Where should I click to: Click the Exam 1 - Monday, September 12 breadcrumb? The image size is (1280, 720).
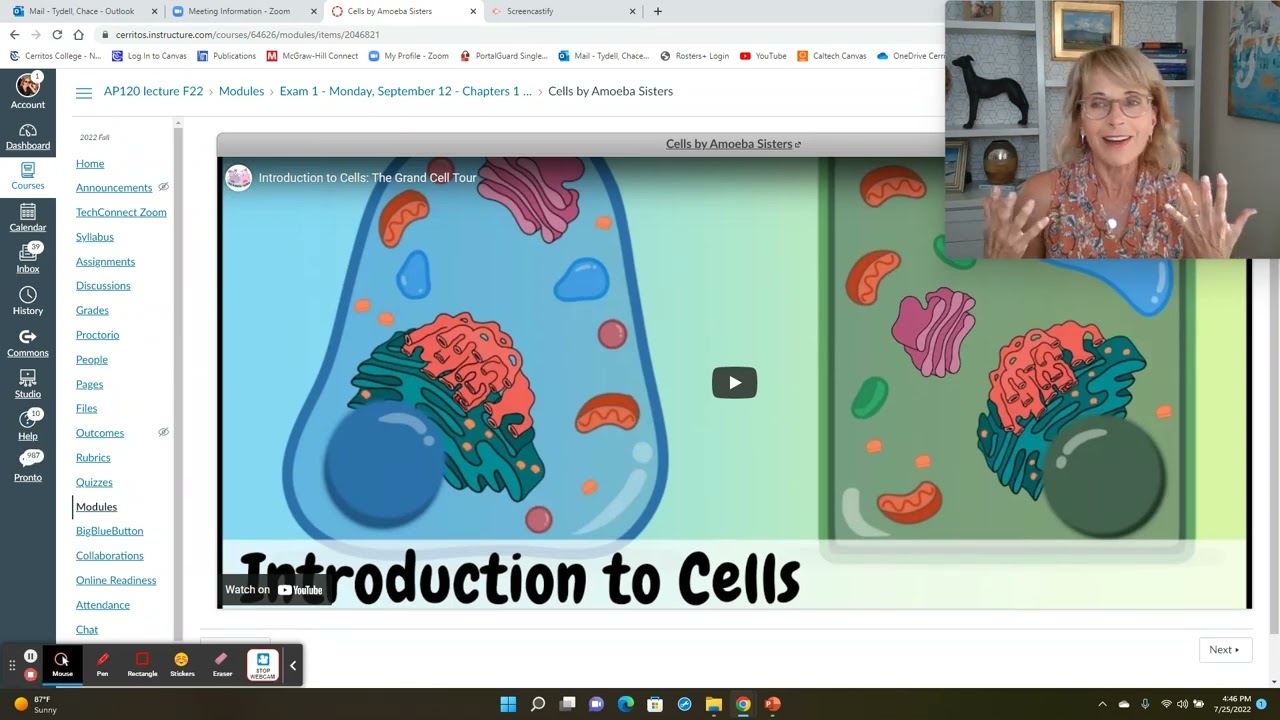click(x=406, y=91)
